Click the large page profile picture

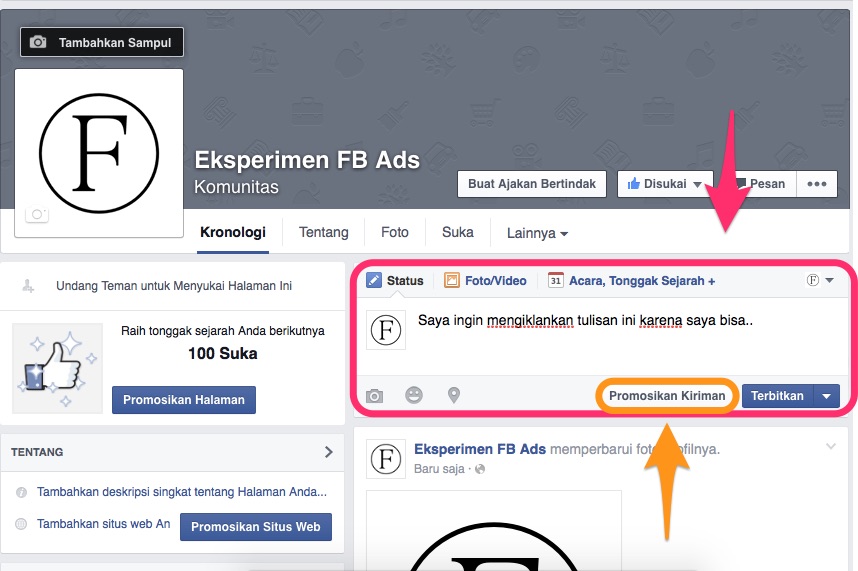click(x=99, y=153)
